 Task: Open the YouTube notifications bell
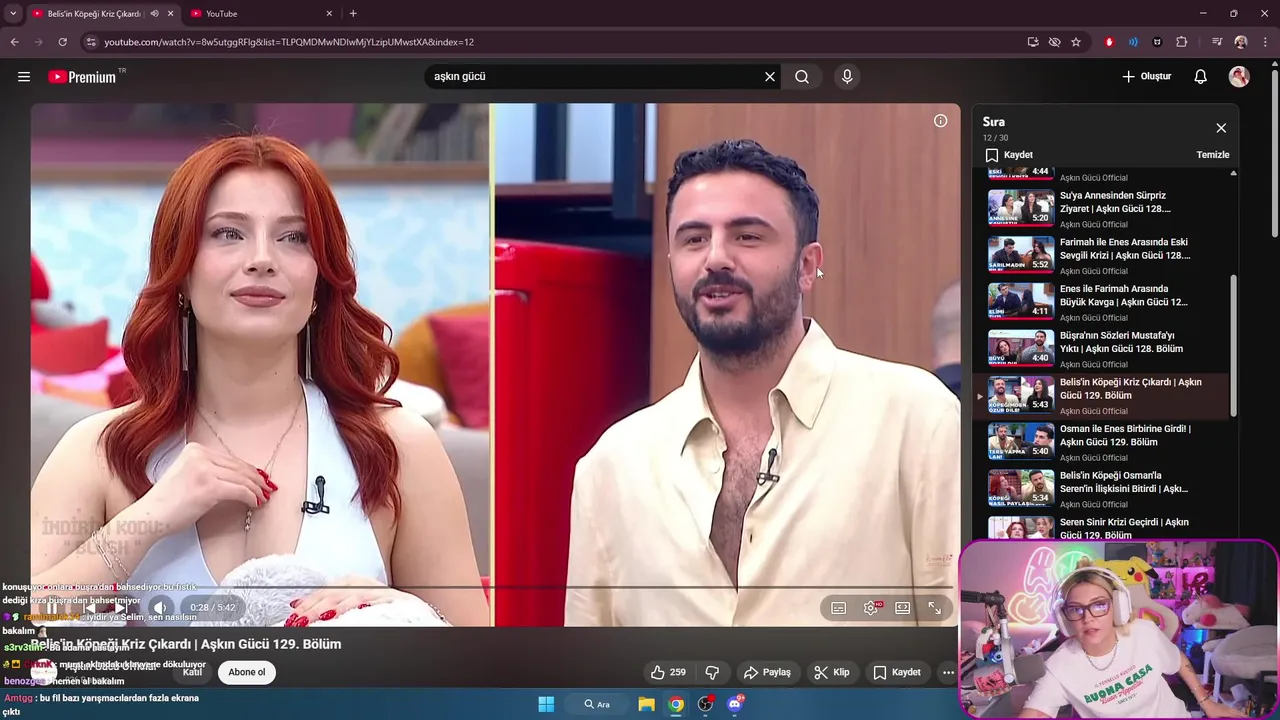click(x=1201, y=76)
